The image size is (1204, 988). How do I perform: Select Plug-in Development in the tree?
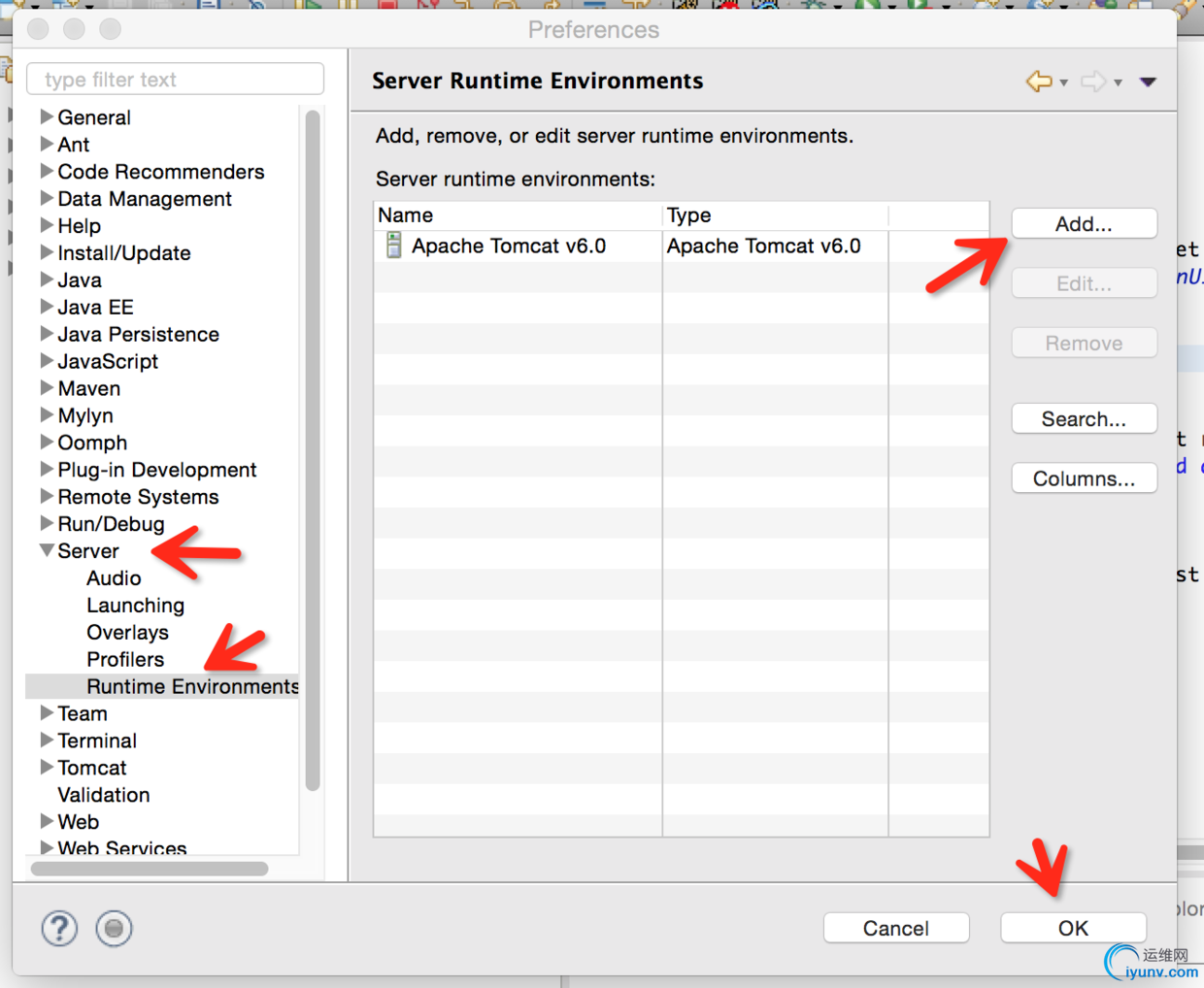tap(157, 470)
